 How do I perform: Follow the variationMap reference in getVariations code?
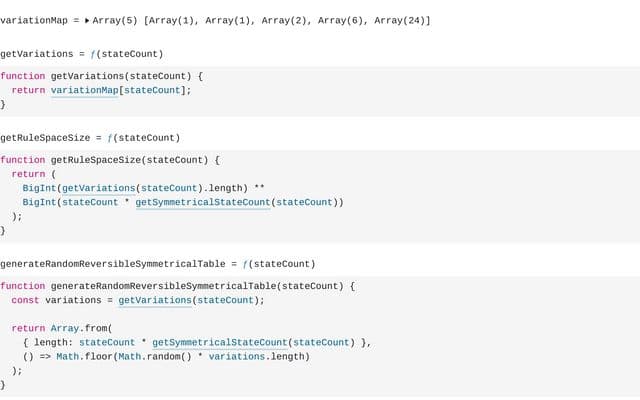[x=84, y=90]
